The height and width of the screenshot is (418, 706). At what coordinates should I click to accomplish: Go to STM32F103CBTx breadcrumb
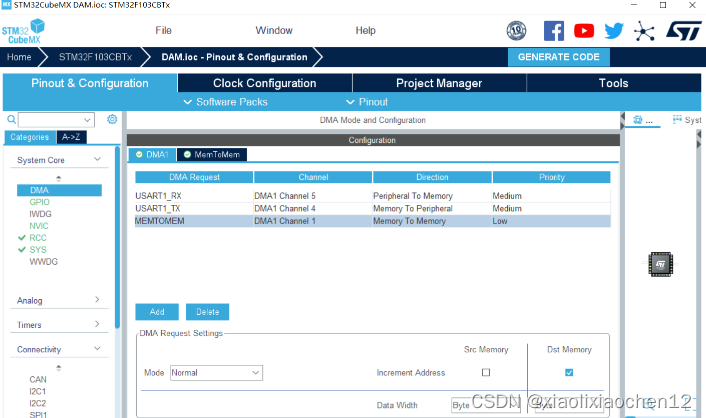coord(95,57)
